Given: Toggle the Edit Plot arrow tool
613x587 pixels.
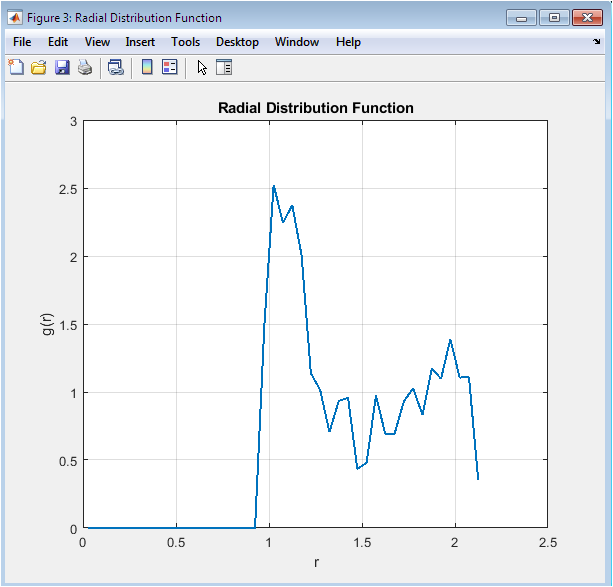Looking at the screenshot, I should [201, 67].
